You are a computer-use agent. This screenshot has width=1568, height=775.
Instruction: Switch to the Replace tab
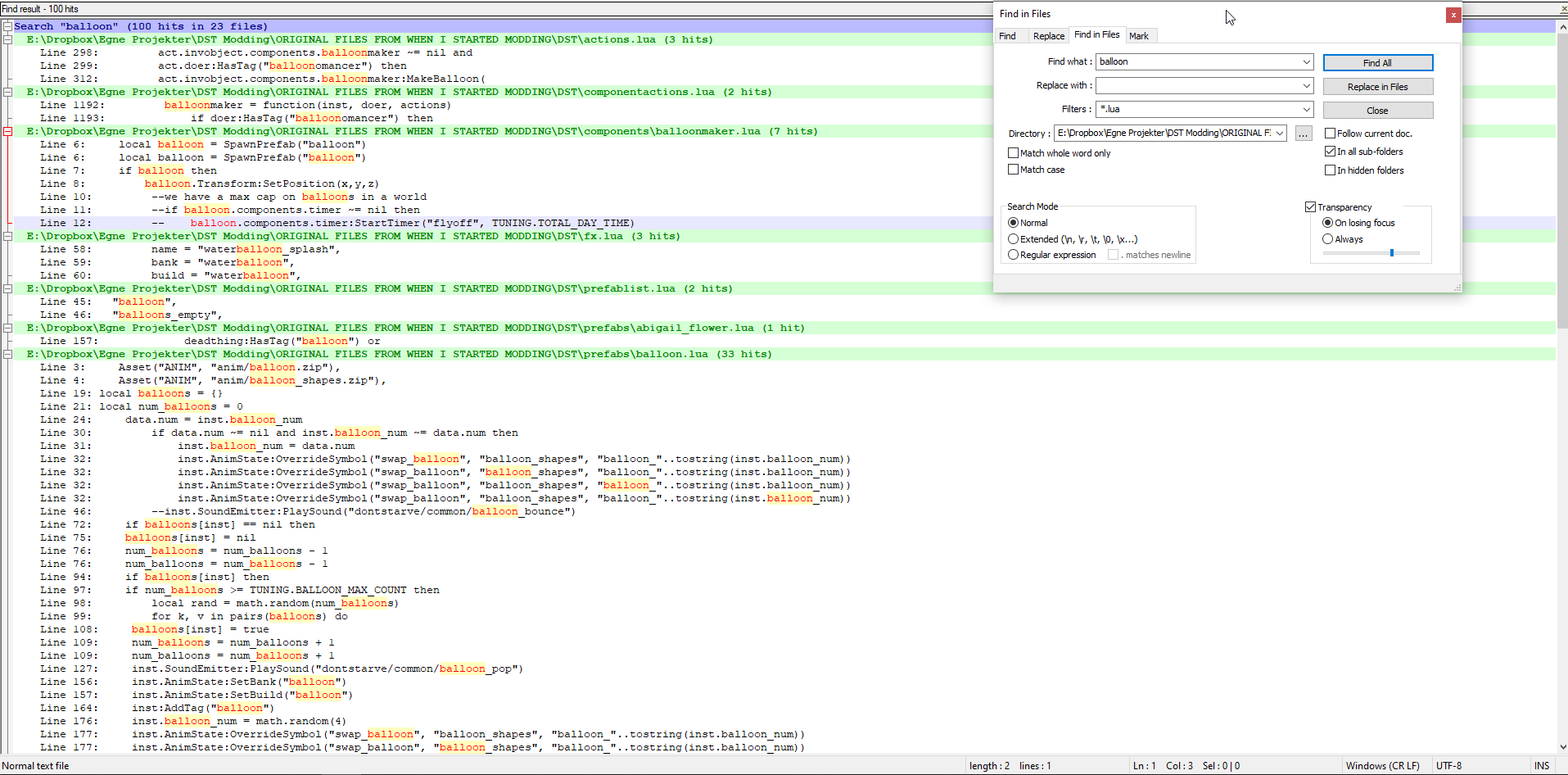pyautogui.click(x=1048, y=36)
